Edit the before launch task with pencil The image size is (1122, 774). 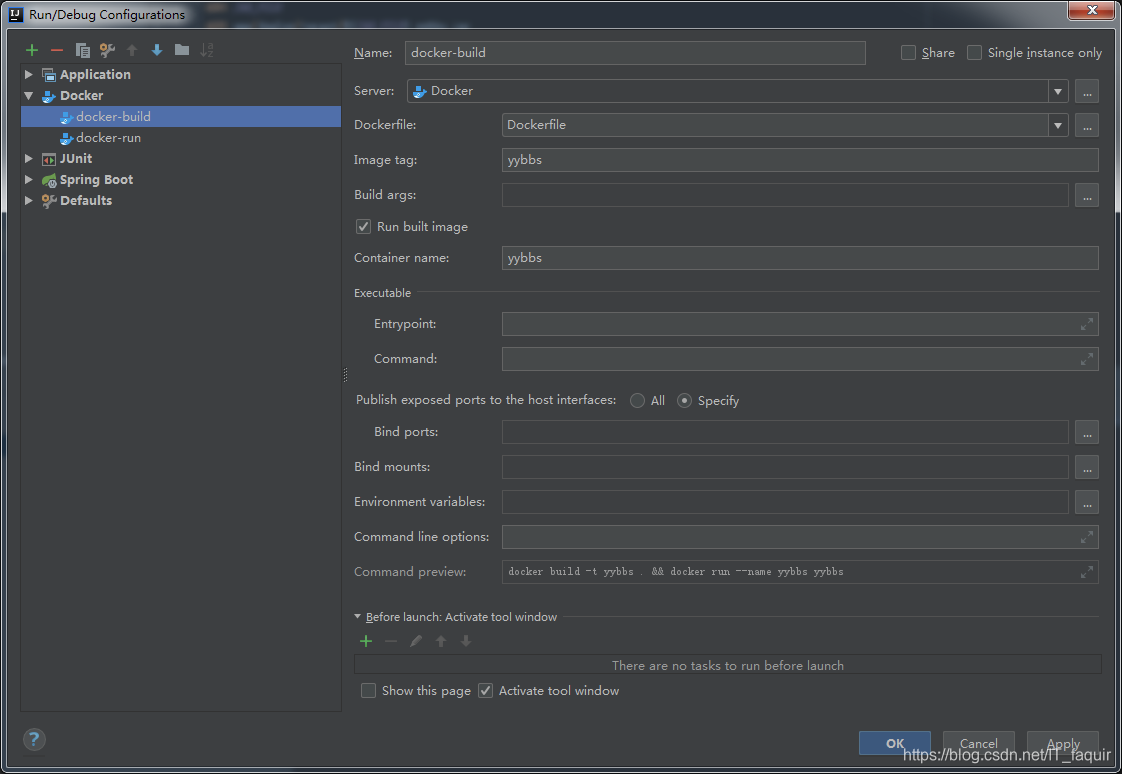(416, 641)
